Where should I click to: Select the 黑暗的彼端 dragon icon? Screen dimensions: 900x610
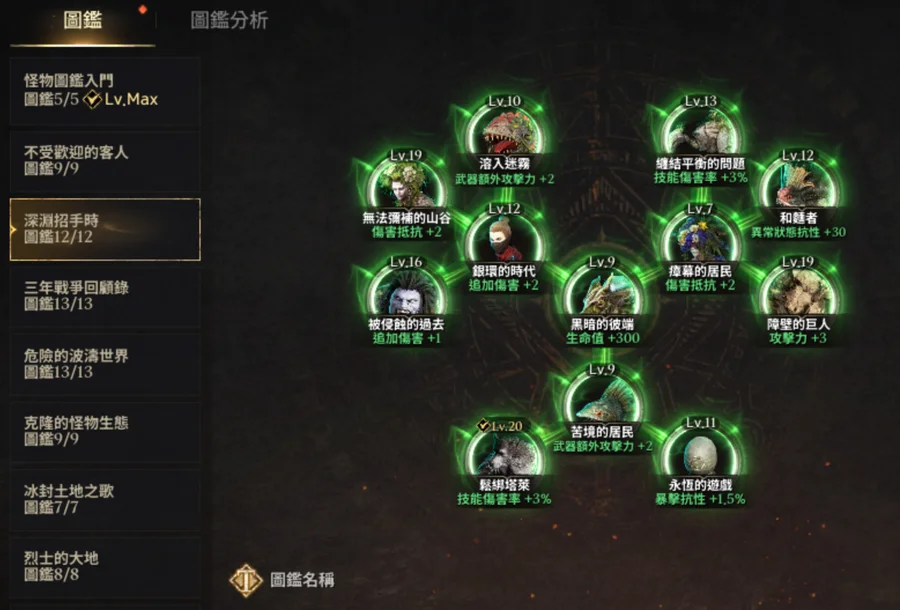[x=602, y=293]
